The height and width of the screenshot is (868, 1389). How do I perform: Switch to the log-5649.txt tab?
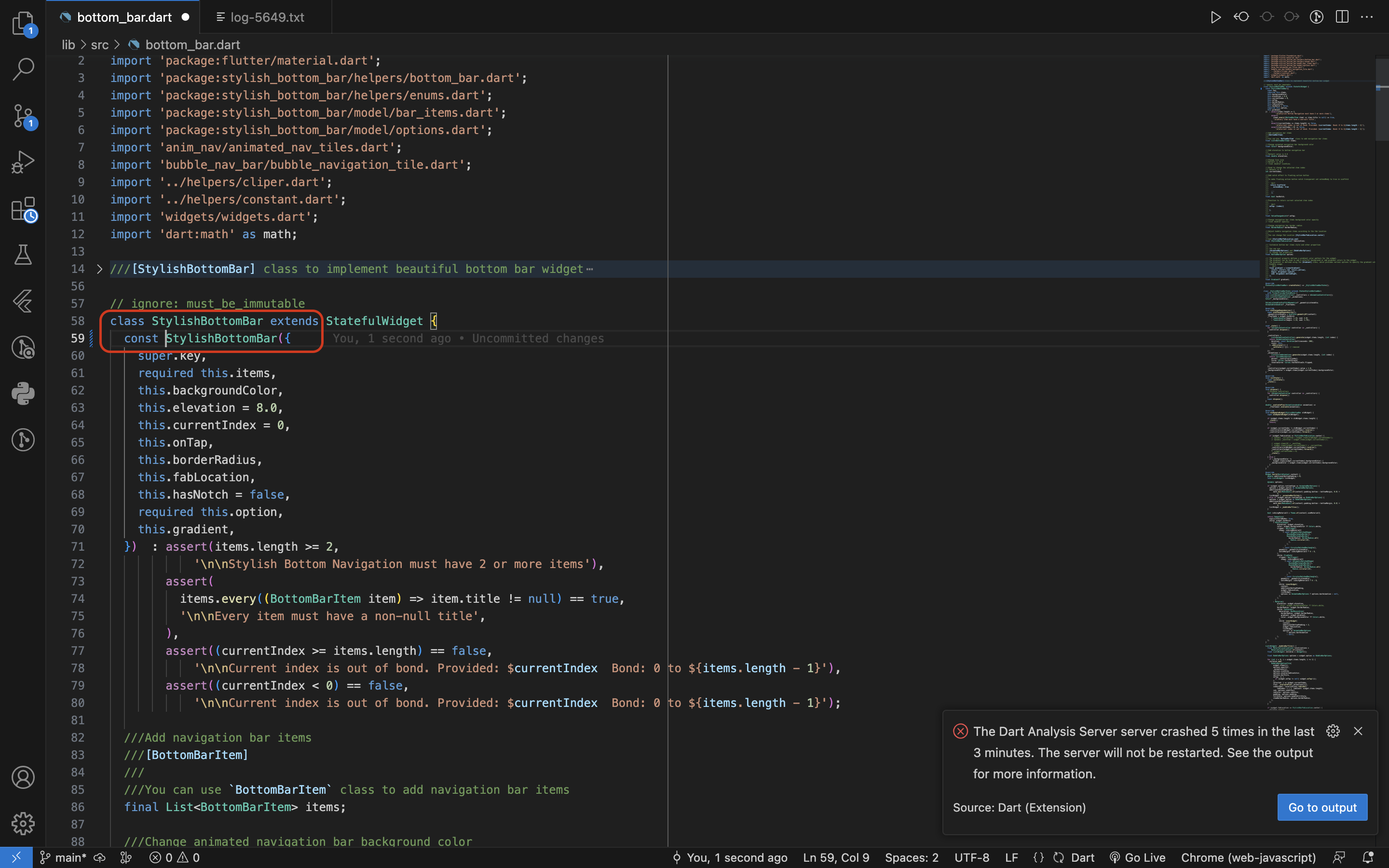(267, 17)
